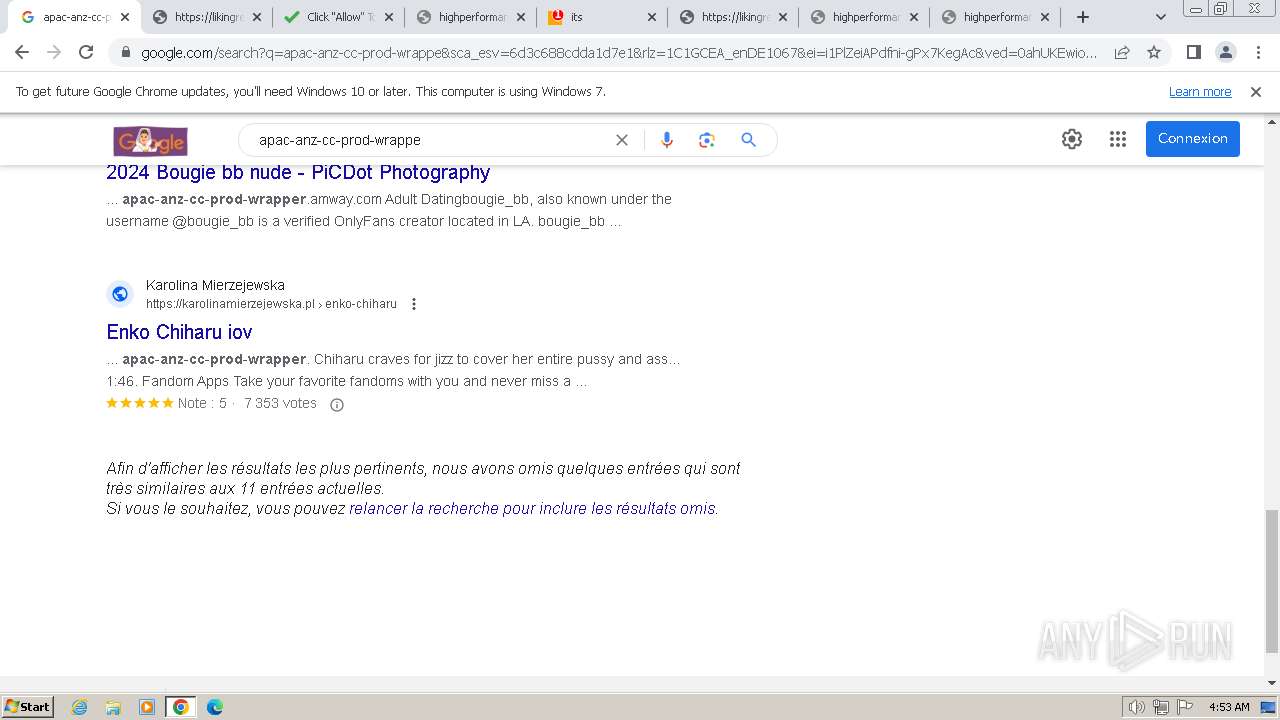Share this page from the address bar
The image size is (1280, 720).
(x=1122, y=52)
